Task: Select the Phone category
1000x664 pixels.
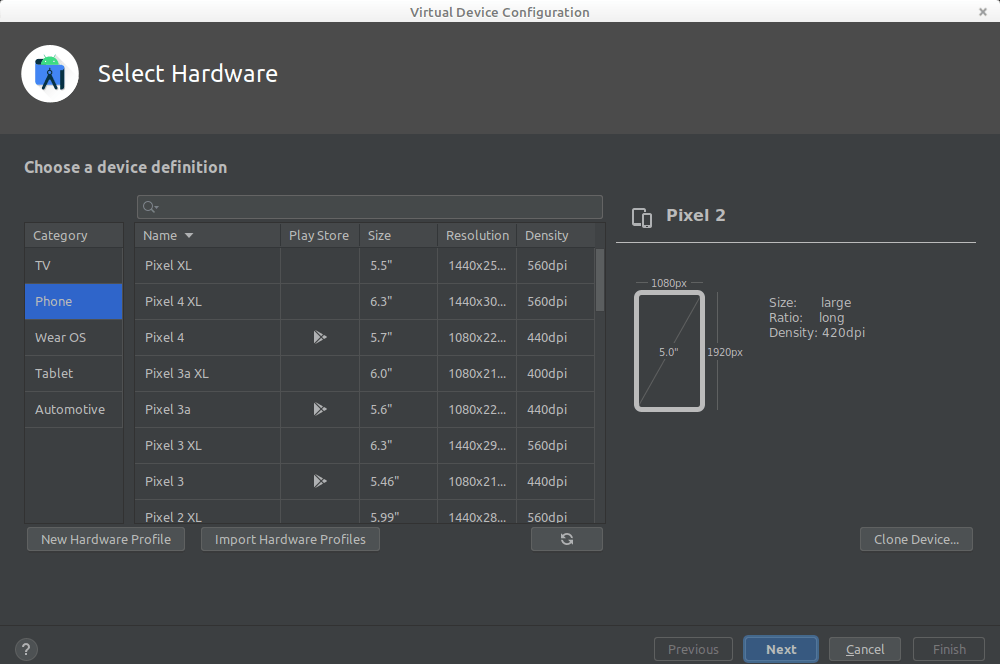Action: [74, 301]
